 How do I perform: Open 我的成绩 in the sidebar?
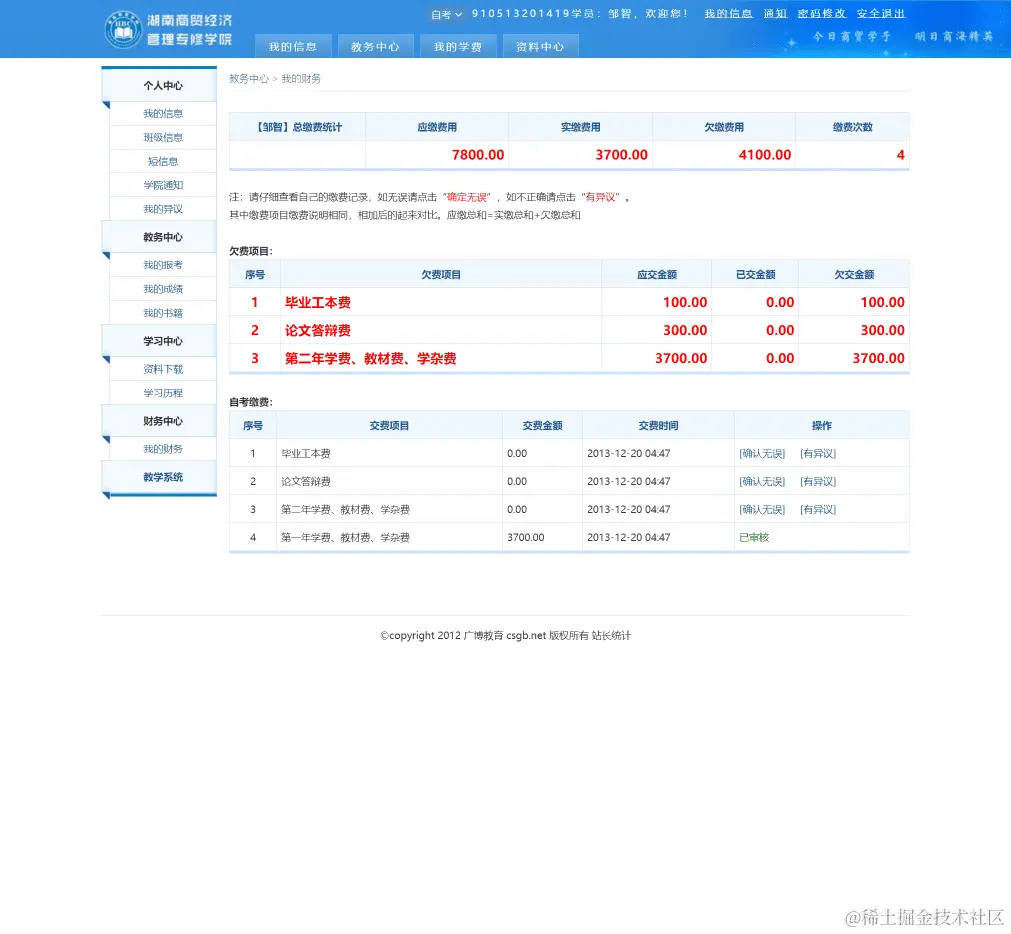tap(163, 289)
